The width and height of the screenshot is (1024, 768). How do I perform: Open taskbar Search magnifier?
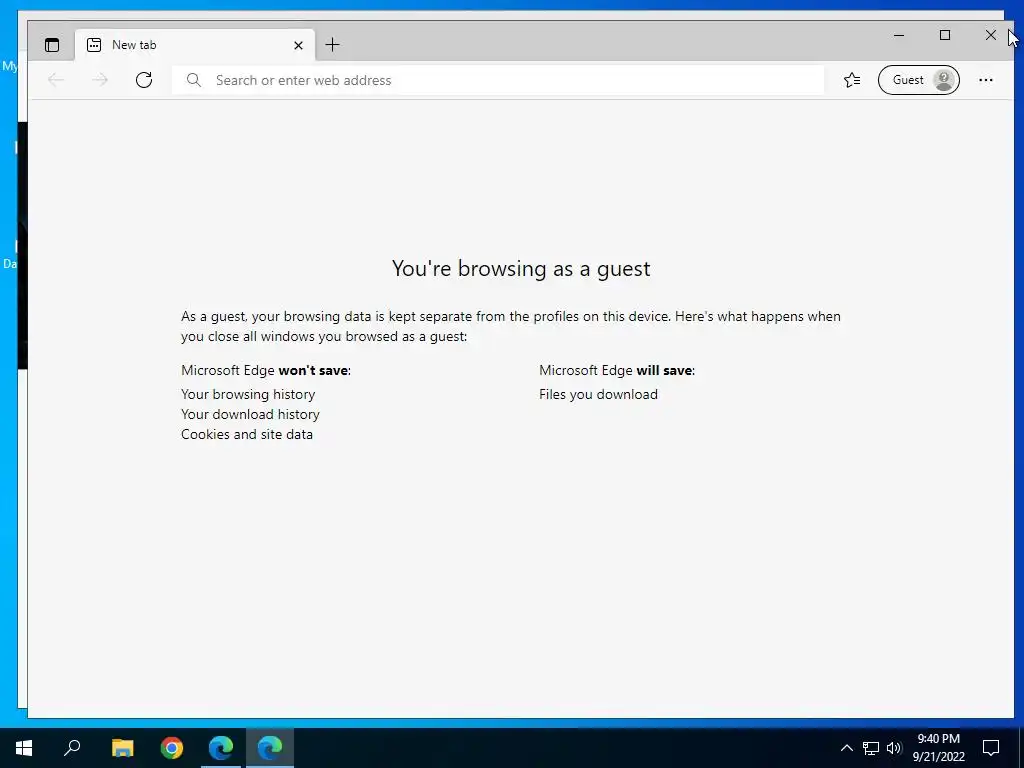[72, 748]
